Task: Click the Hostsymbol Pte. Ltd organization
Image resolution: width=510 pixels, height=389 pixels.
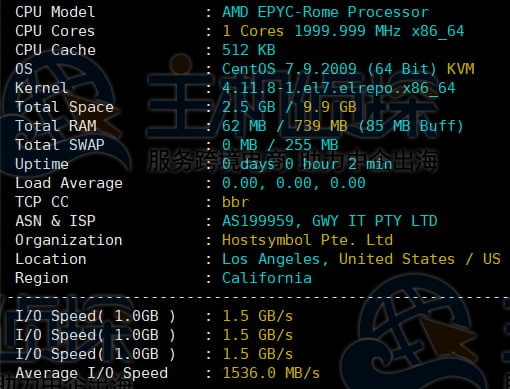Action: pos(307,240)
